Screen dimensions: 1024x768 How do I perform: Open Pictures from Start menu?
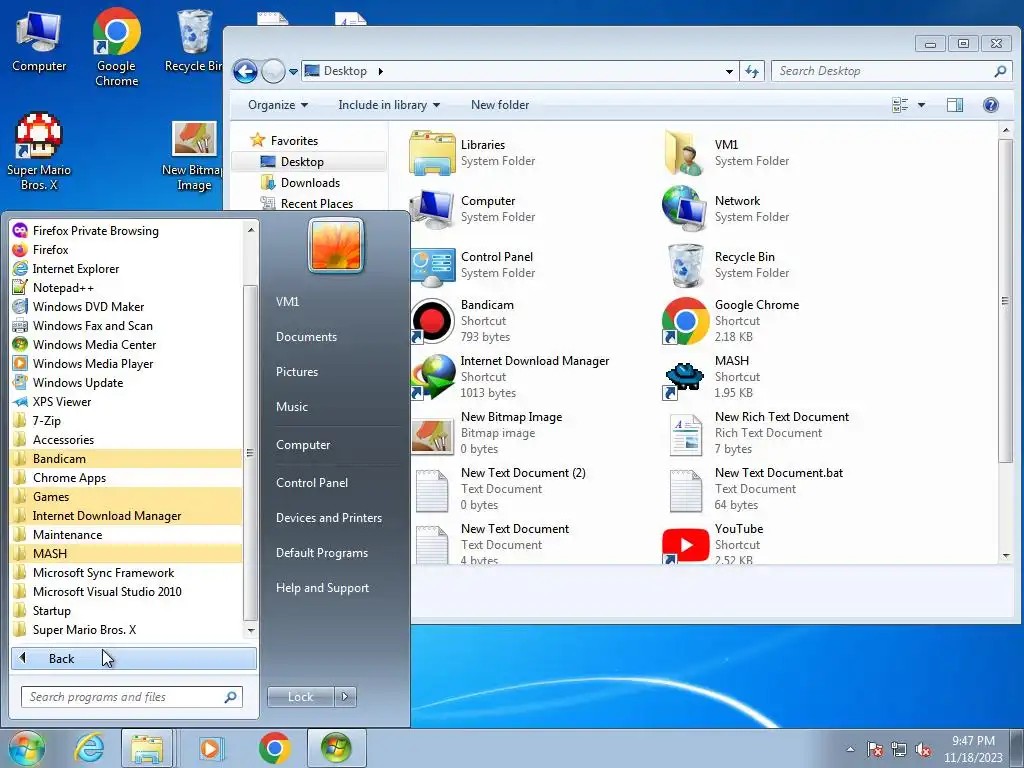(297, 372)
